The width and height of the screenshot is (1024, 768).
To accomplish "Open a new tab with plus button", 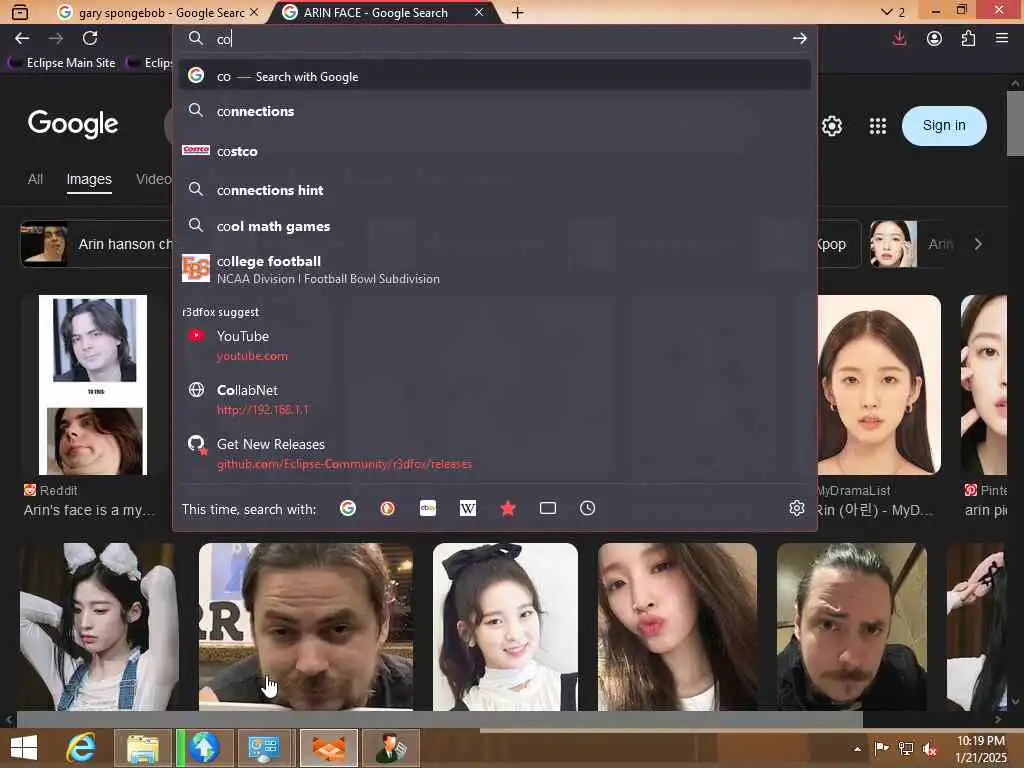I will [x=517, y=12].
